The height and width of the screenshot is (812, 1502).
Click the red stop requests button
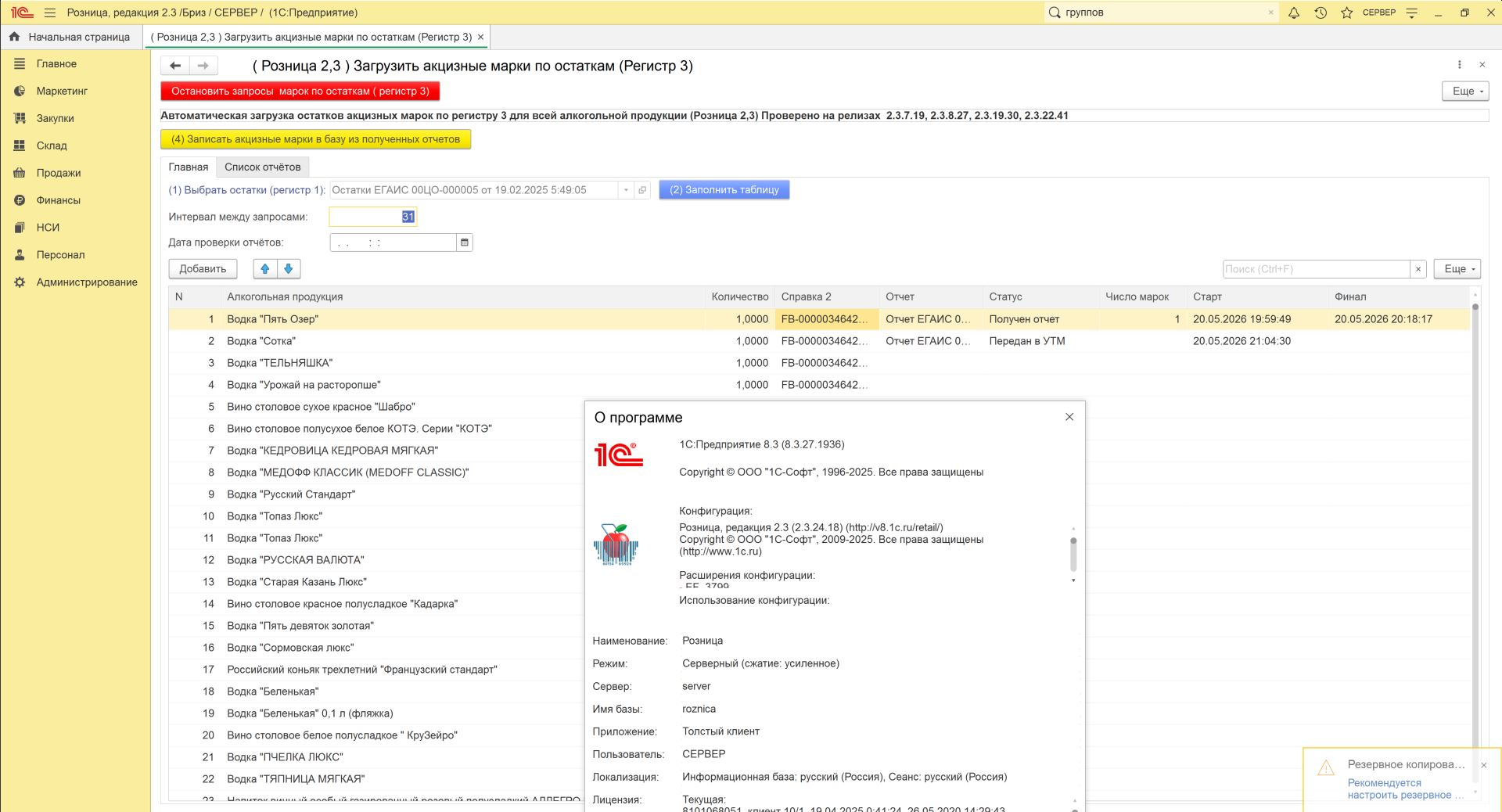300,91
